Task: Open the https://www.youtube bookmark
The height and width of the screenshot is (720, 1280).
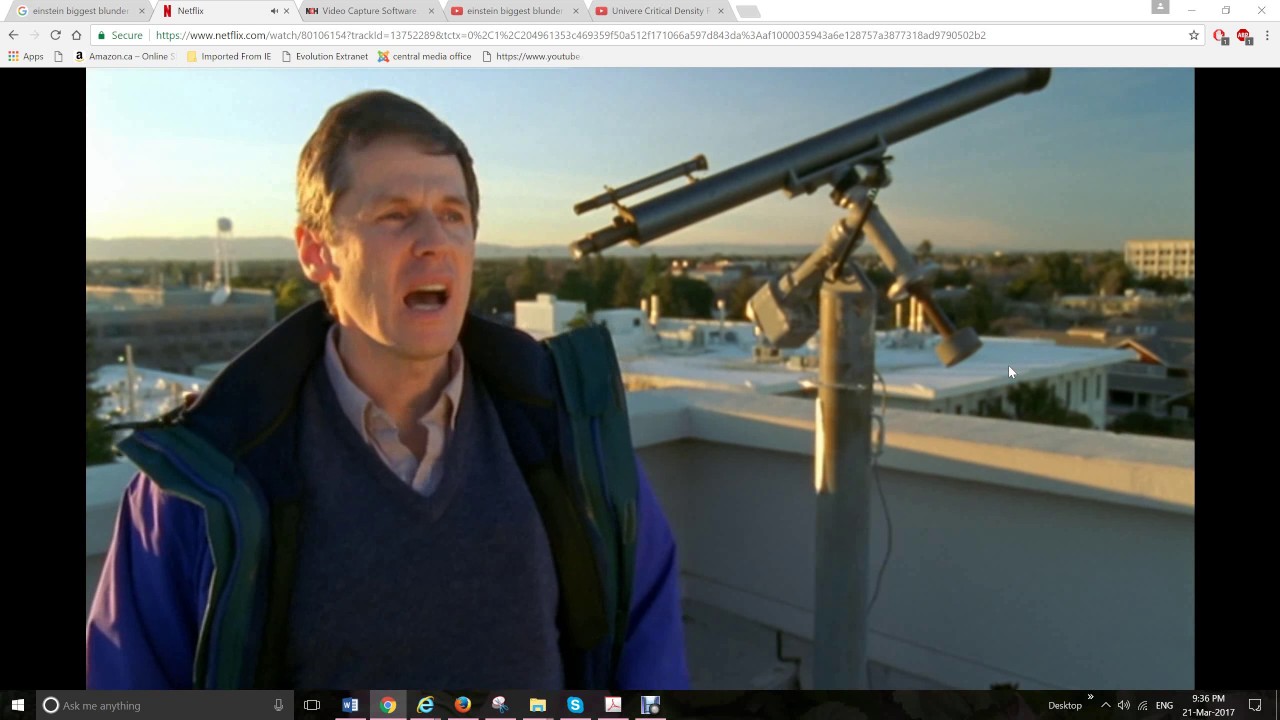Action: click(531, 57)
